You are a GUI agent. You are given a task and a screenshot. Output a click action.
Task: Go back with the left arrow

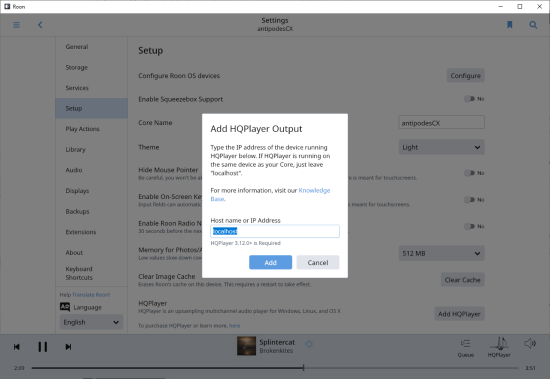click(40, 25)
